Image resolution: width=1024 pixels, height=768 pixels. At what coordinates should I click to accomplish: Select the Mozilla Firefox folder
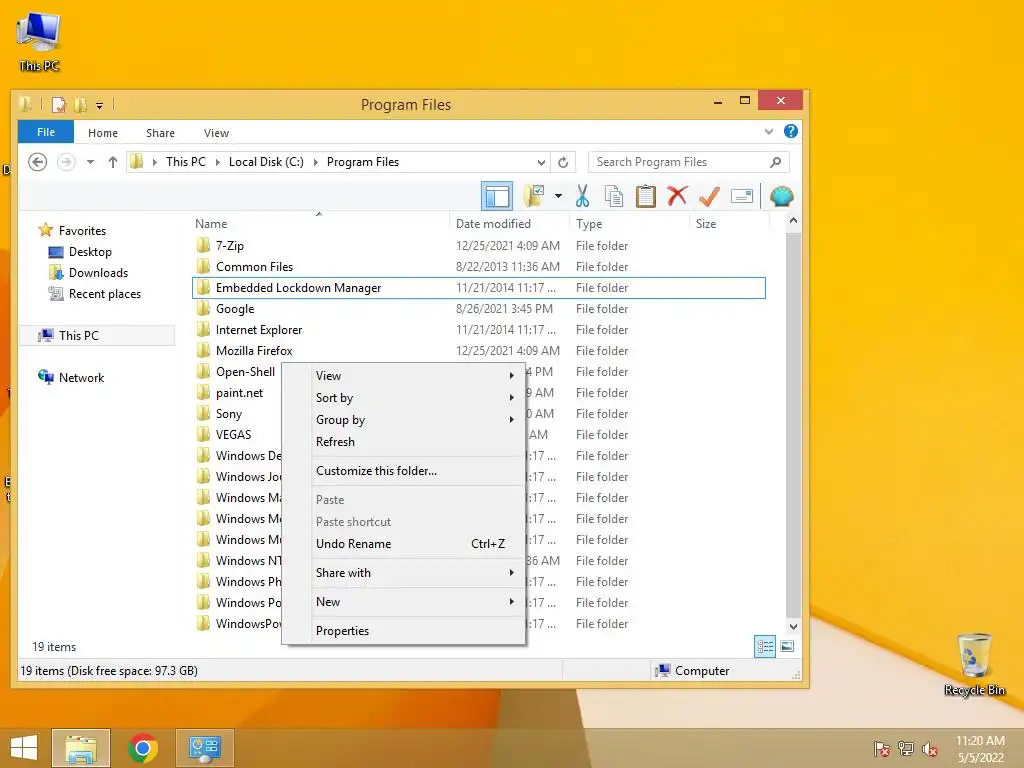(479, 351)
